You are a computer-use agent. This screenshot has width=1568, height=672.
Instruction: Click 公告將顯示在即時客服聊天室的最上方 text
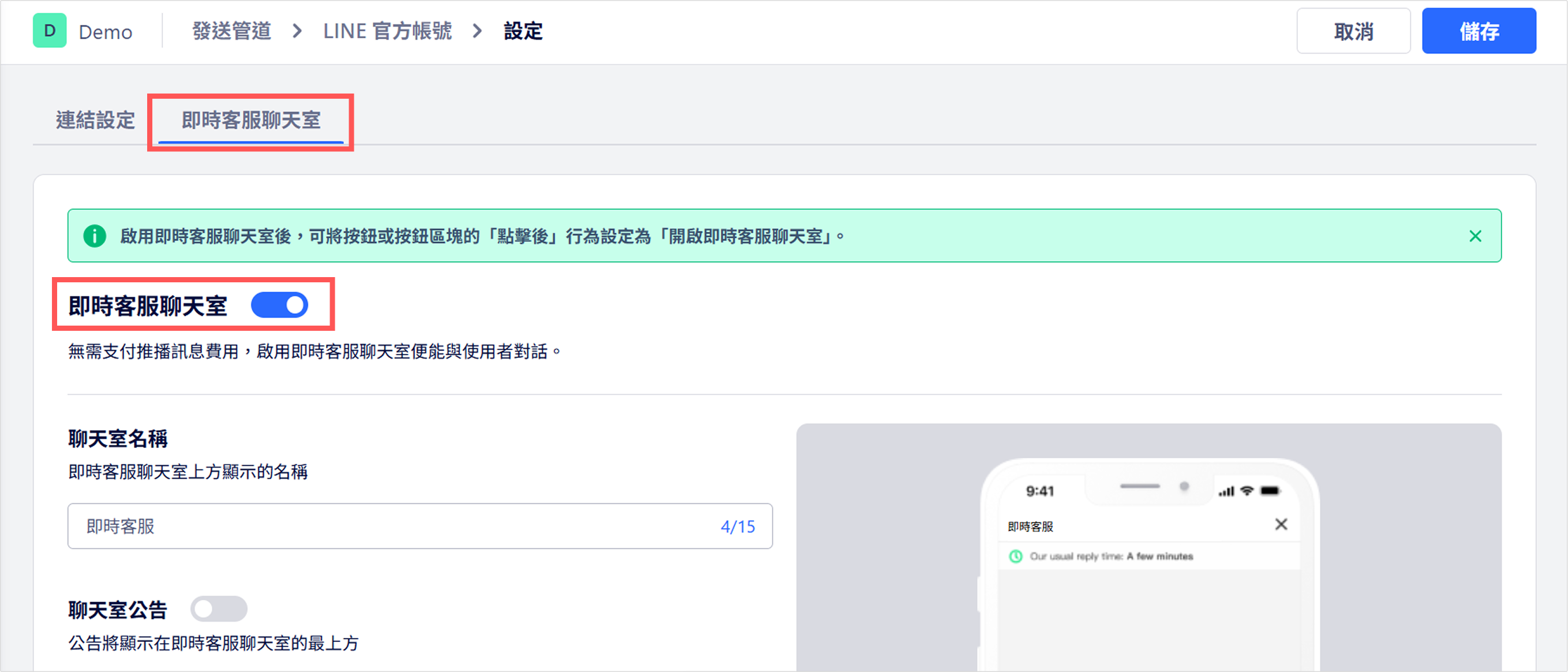tap(214, 643)
